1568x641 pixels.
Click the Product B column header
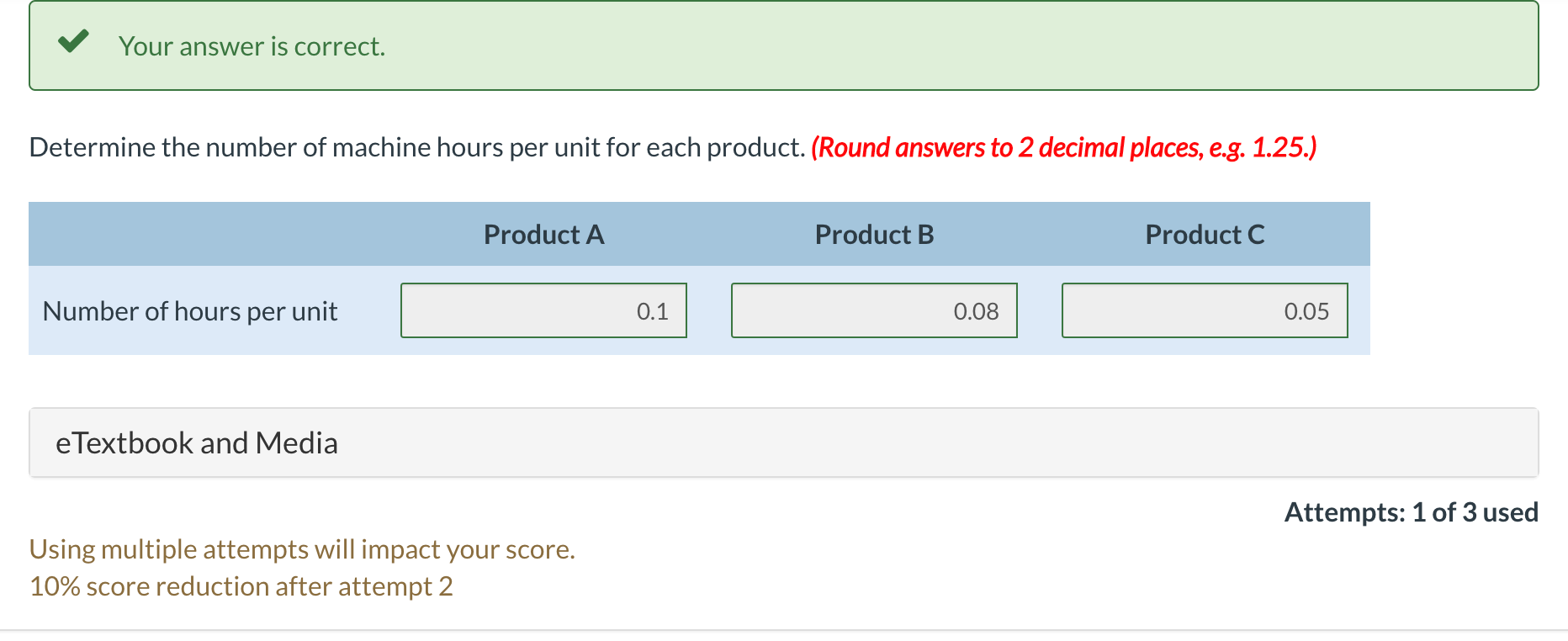pos(873,235)
